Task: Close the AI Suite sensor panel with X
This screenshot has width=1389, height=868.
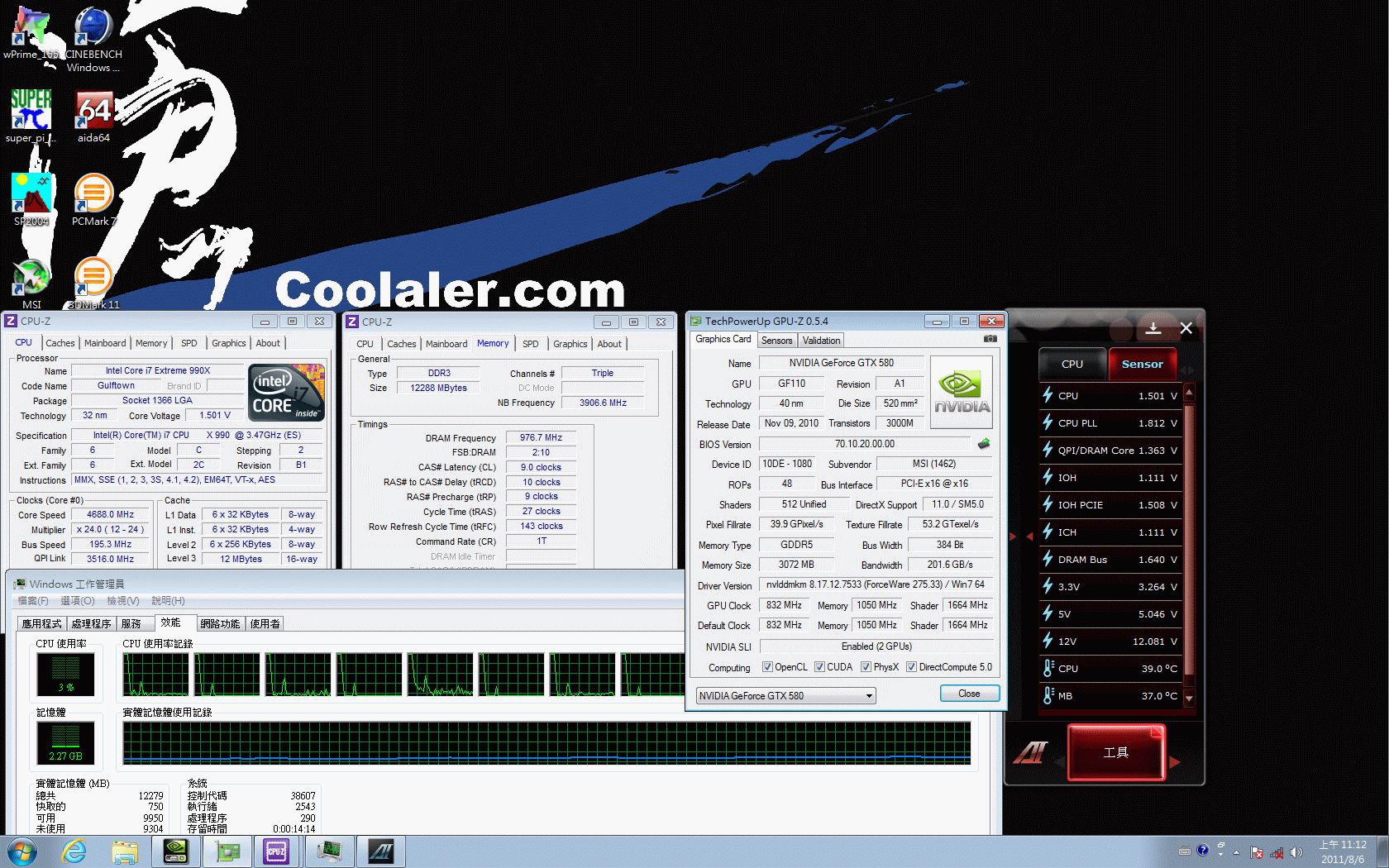Action: point(1186,328)
